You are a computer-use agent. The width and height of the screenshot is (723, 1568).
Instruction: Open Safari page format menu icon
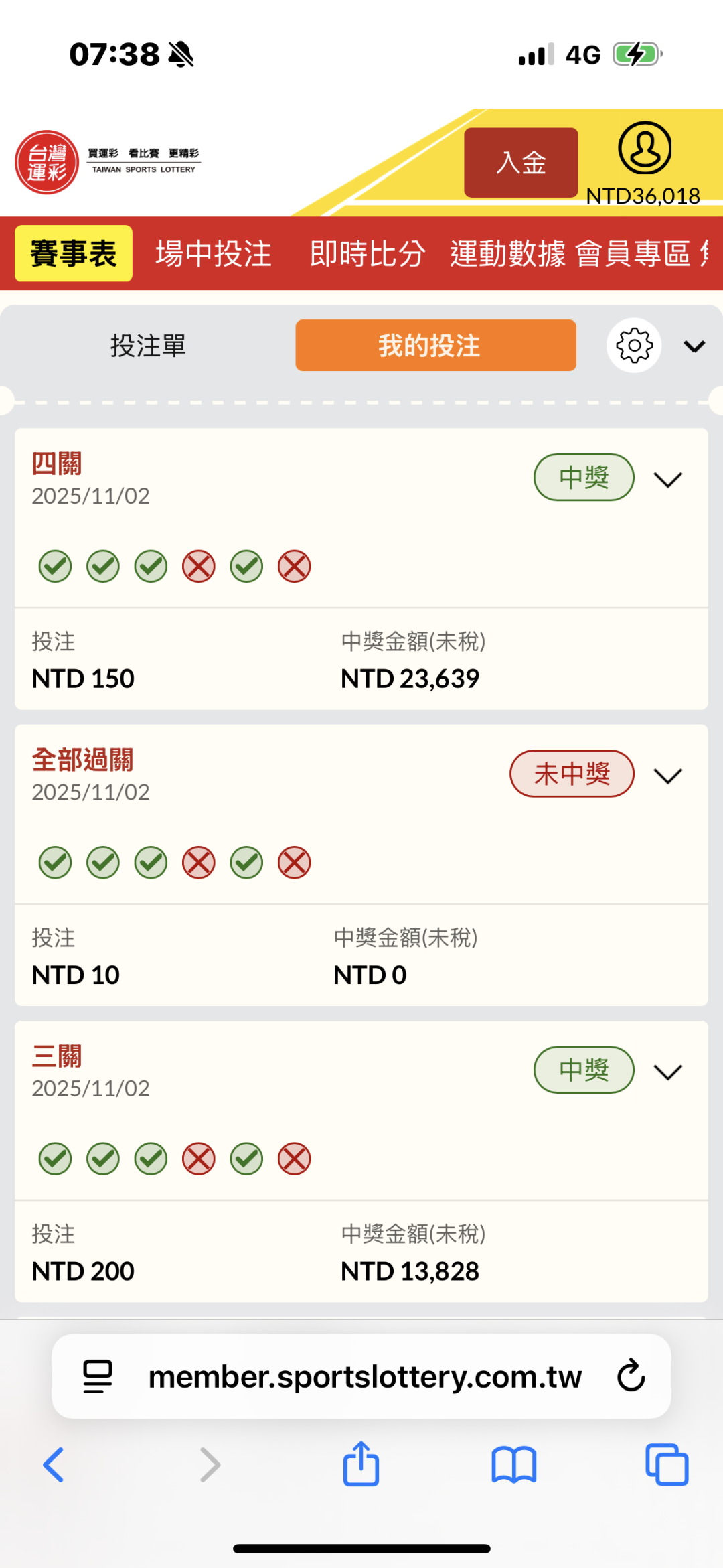98,1376
